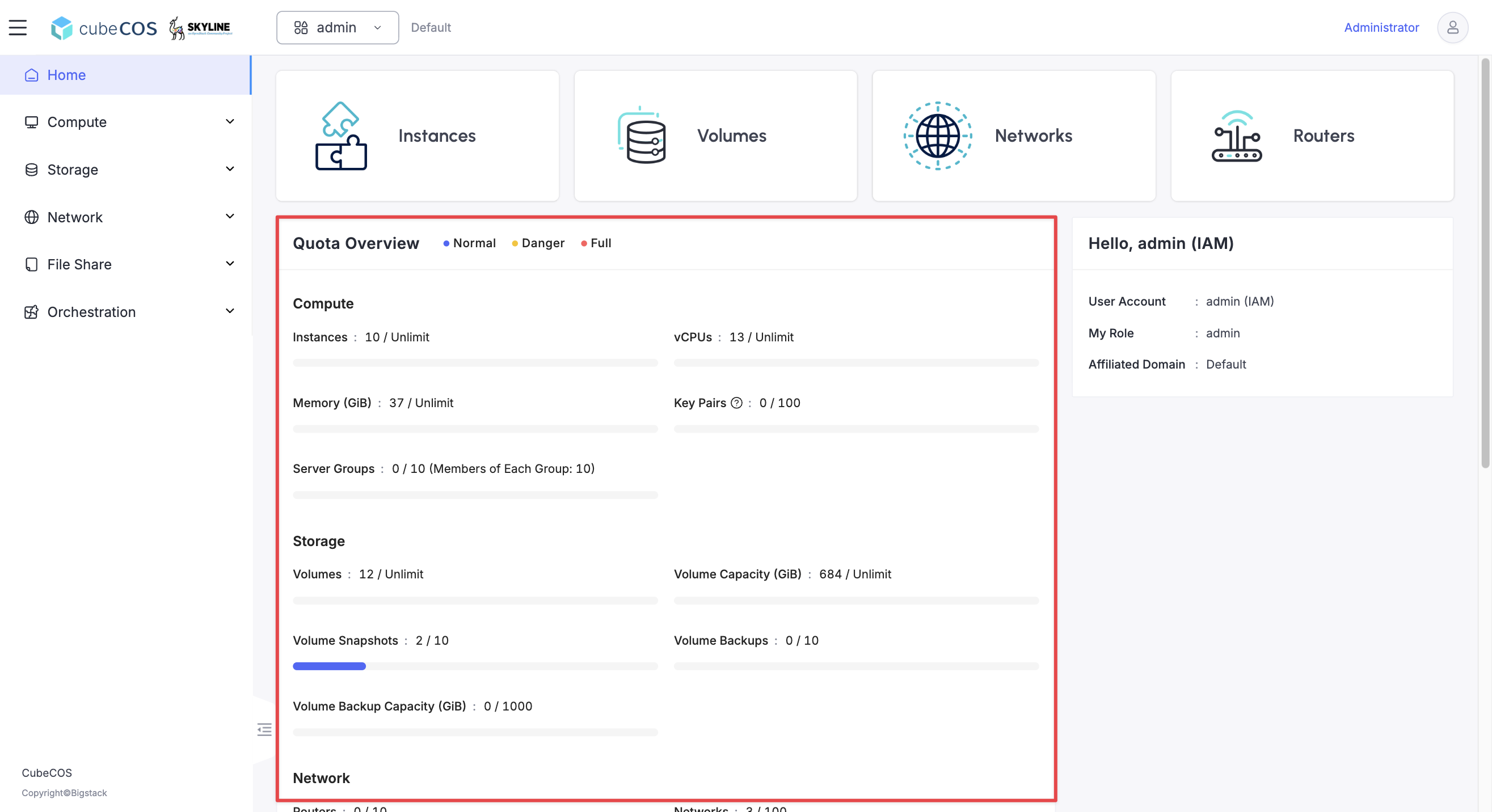Expand the Compute menu chevron
This screenshot has width=1492, height=812.
230,121
